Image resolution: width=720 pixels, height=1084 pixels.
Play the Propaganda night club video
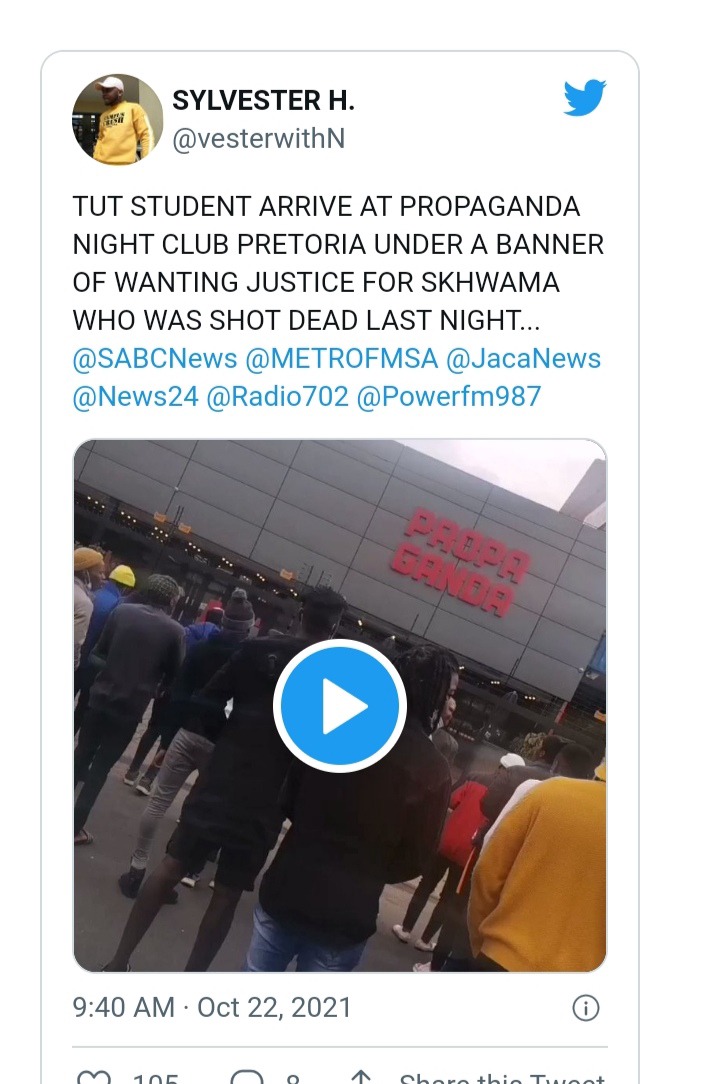[340, 706]
